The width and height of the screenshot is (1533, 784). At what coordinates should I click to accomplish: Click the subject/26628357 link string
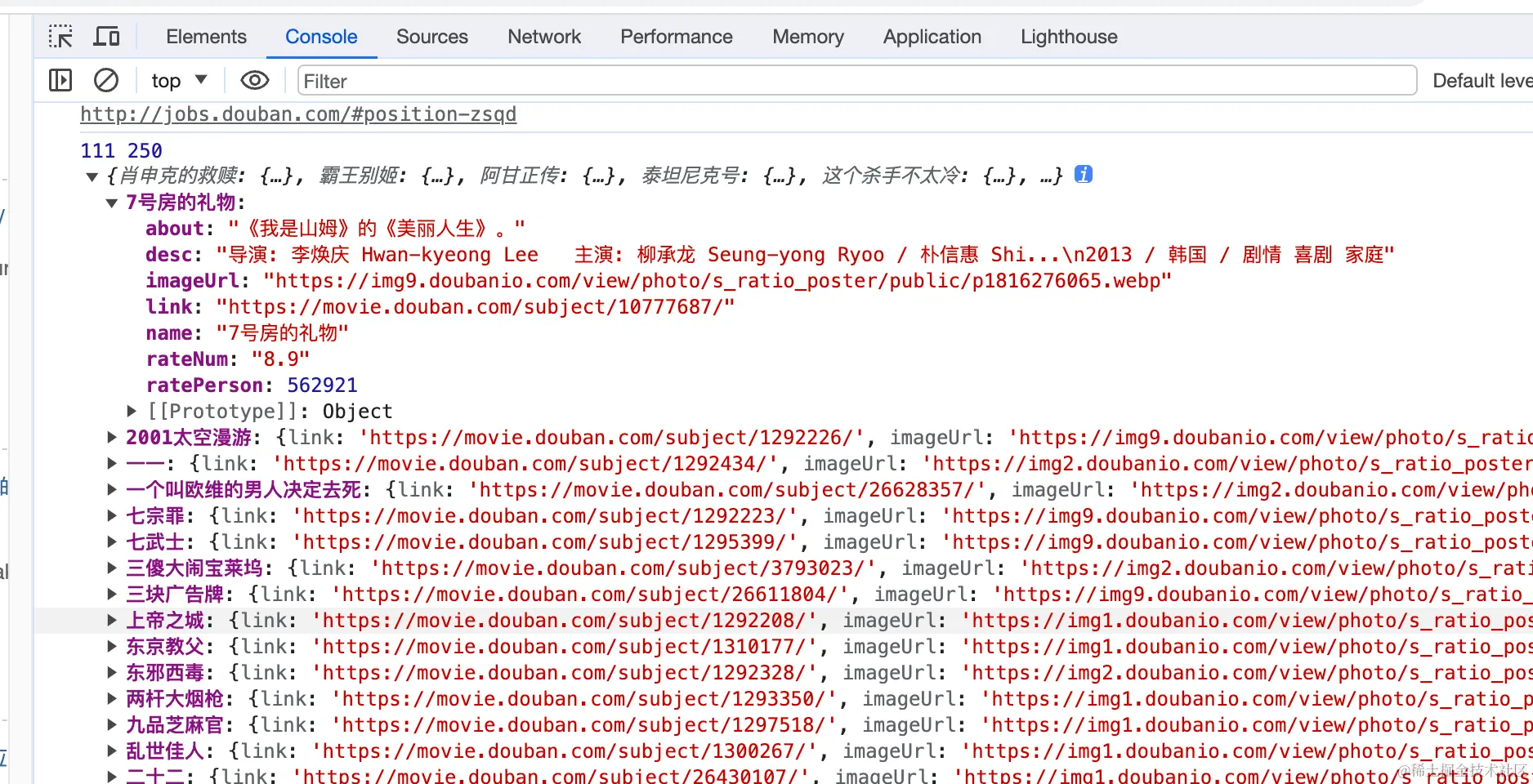click(x=727, y=490)
